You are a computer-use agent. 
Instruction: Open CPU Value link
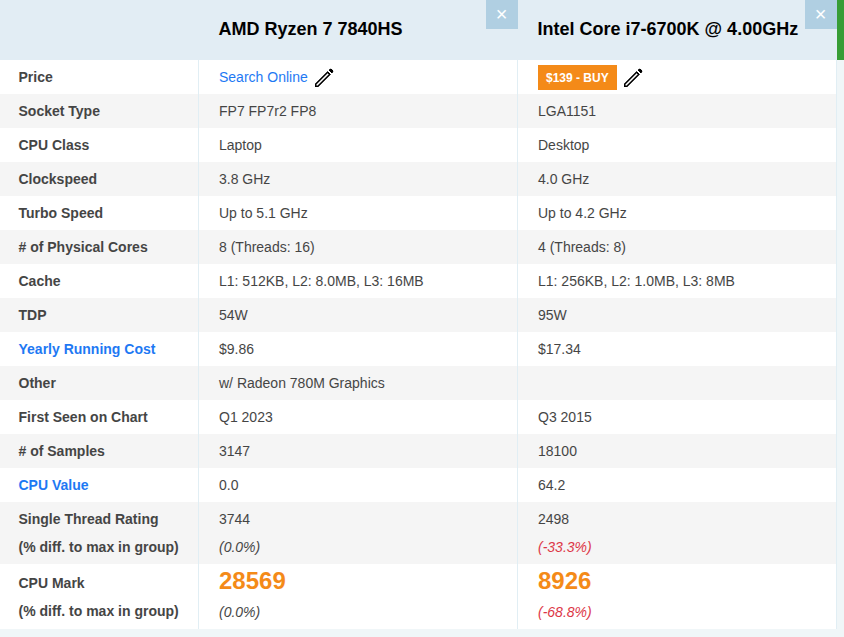coord(53,485)
